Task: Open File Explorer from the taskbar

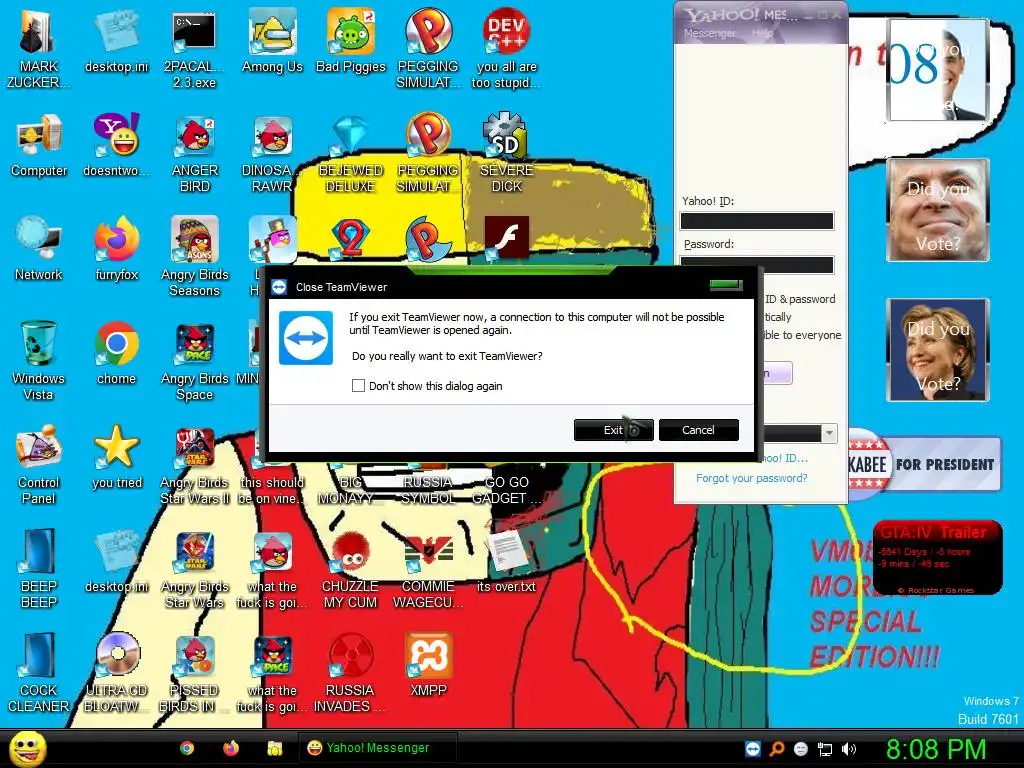Action: click(x=275, y=748)
